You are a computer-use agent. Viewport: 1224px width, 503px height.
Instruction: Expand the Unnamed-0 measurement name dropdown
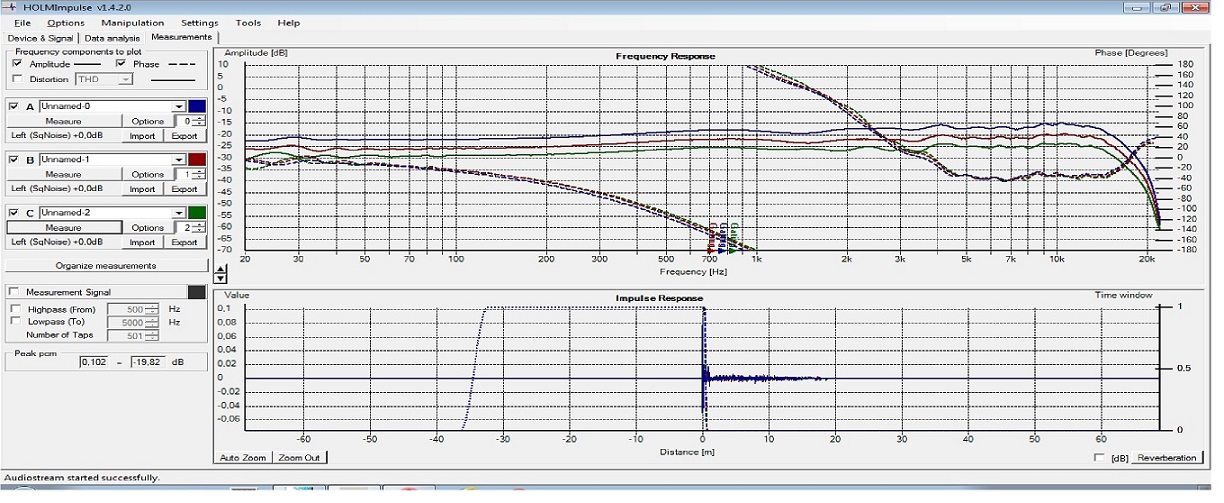click(179, 106)
